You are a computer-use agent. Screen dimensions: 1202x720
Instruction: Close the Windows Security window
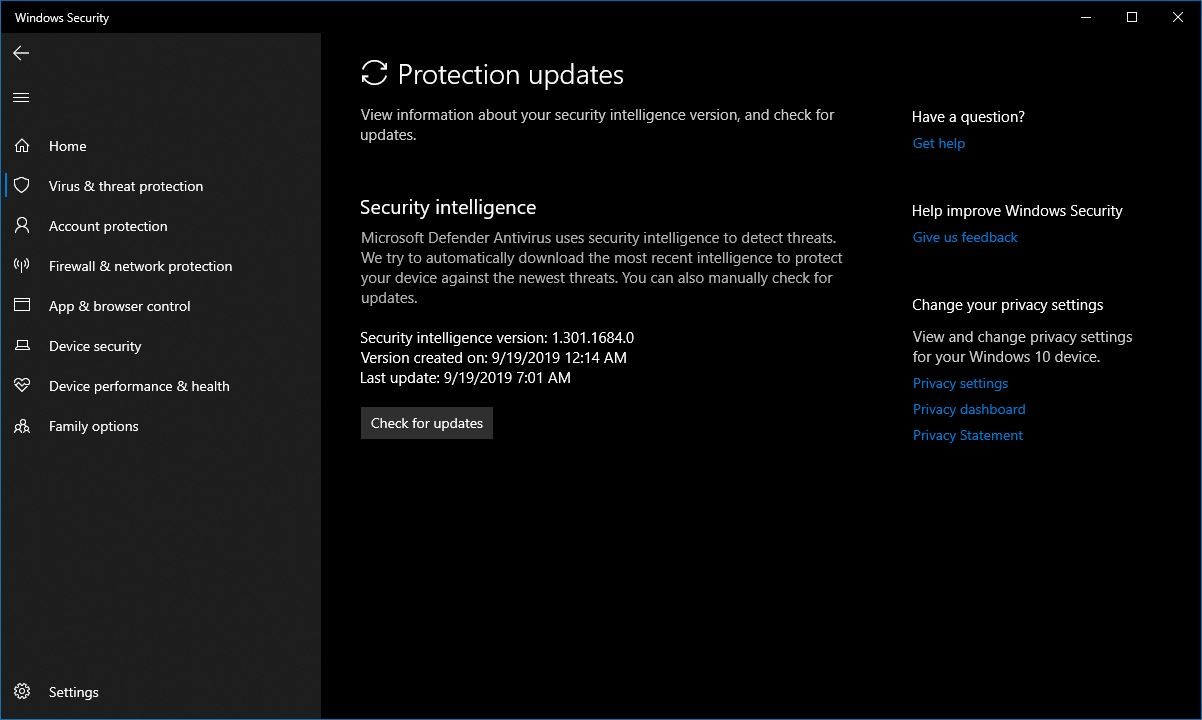(x=1177, y=17)
